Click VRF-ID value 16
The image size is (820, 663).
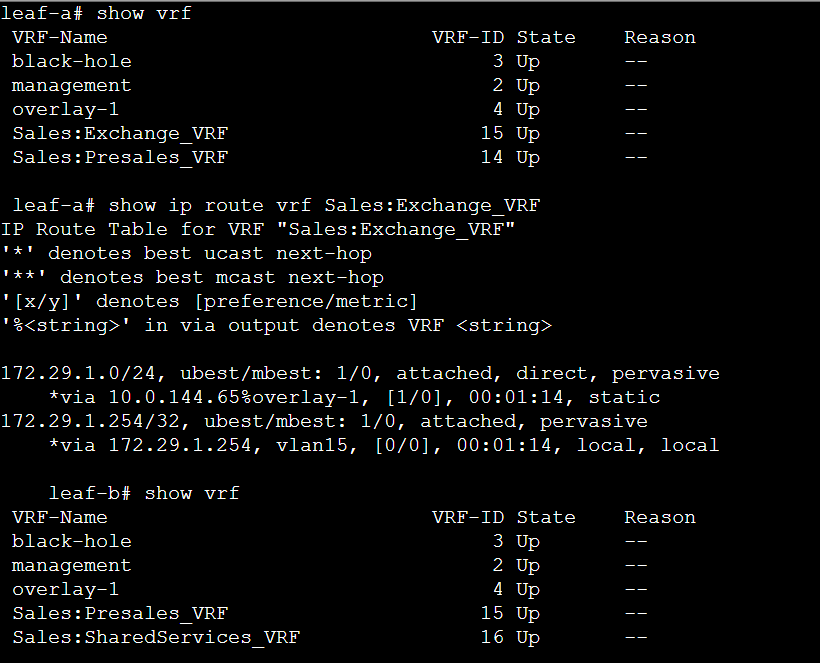click(492, 637)
